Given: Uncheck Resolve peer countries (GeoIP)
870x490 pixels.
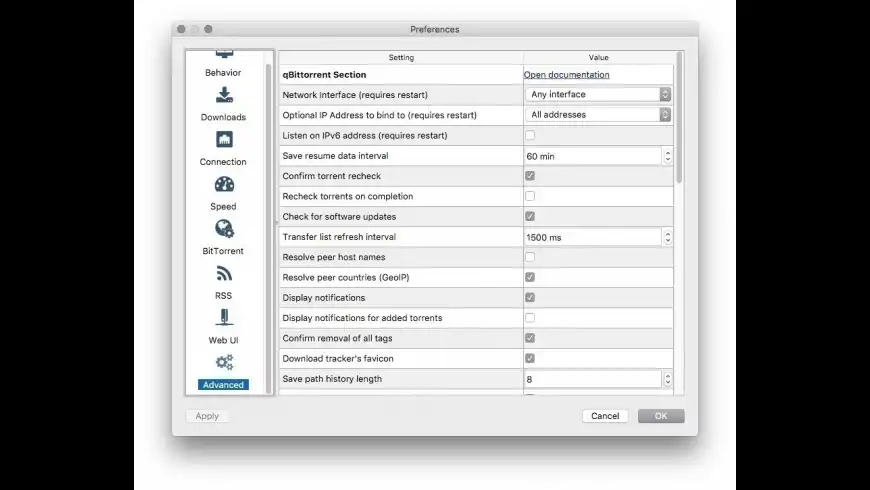Looking at the screenshot, I should click(530, 277).
